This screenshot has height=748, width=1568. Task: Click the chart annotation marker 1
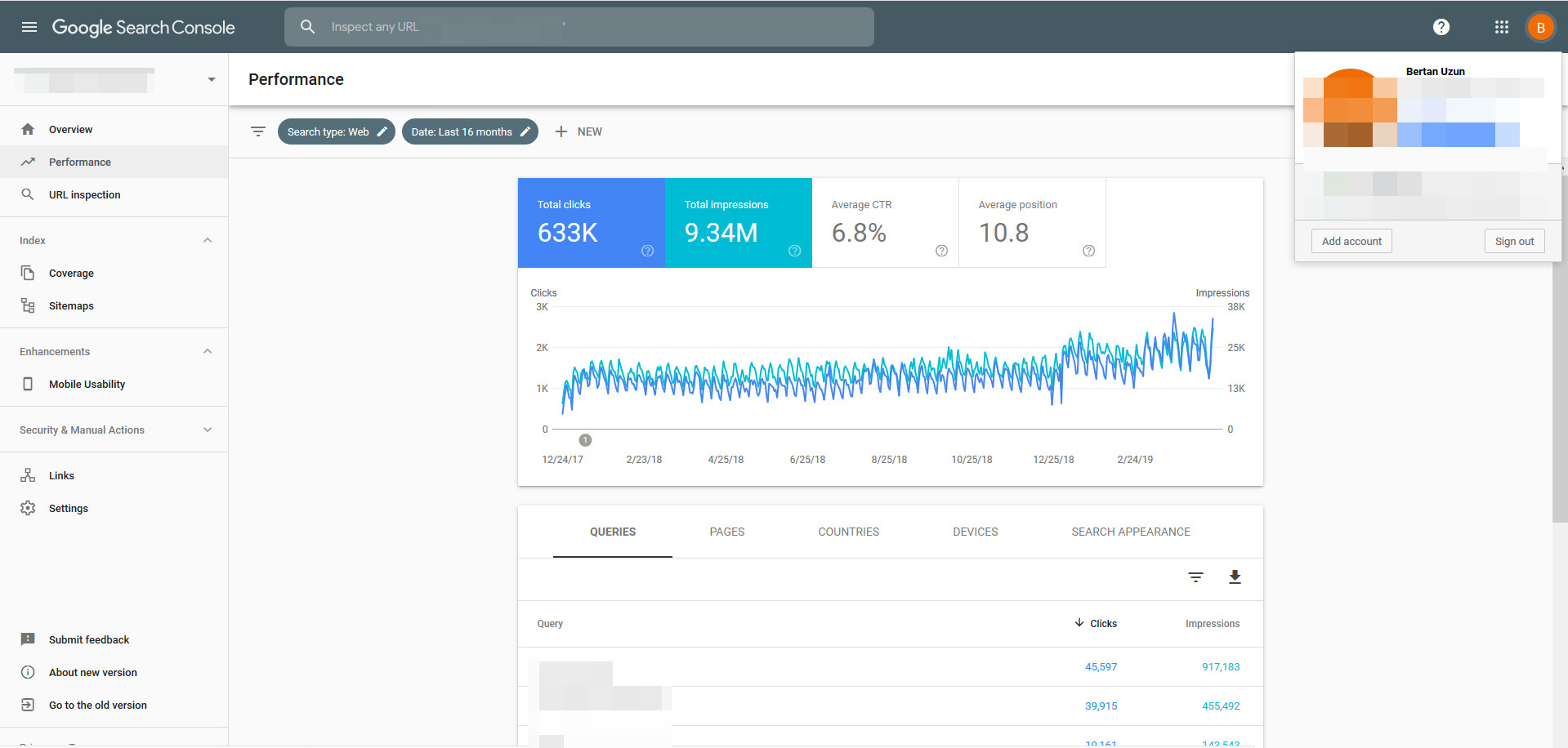coord(585,440)
